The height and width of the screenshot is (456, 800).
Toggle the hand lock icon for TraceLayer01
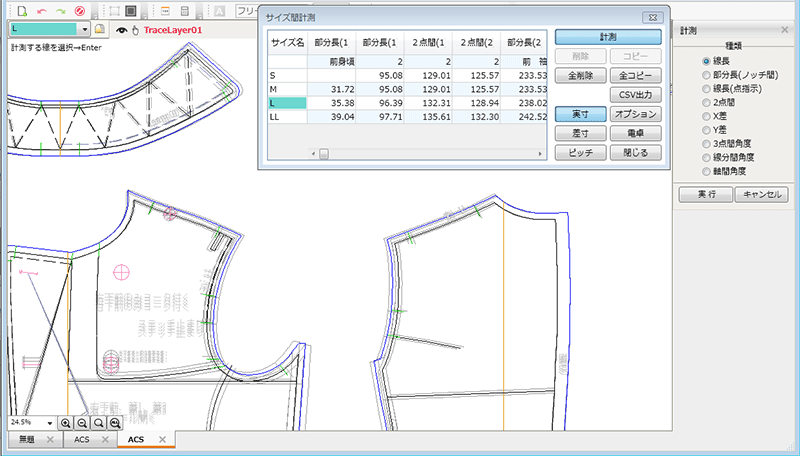pyautogui.click(x=135, y=30)
